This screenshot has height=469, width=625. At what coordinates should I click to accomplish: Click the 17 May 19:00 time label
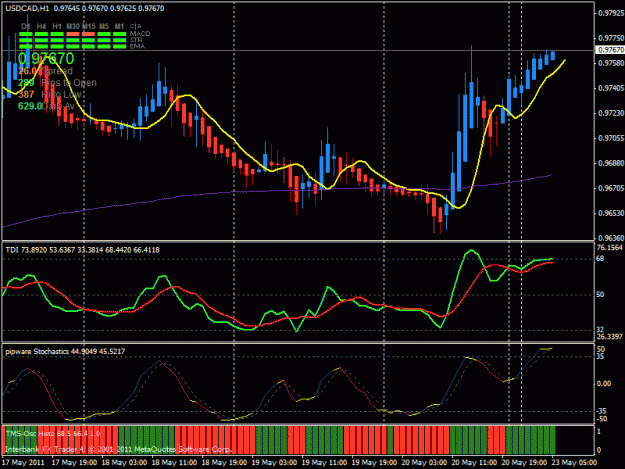74,463
